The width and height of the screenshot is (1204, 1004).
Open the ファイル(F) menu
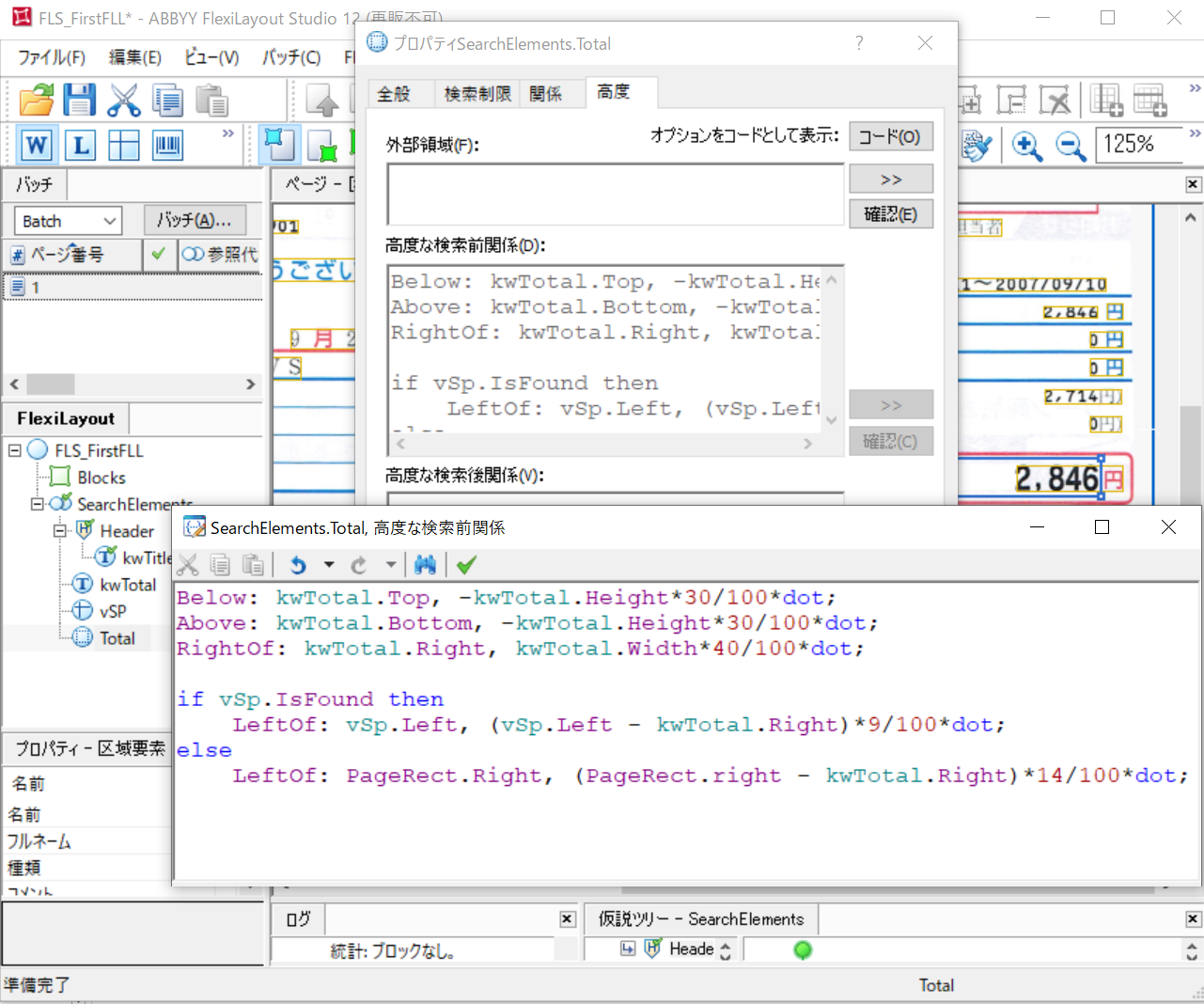pyautogui.click(x=52, y=57)
